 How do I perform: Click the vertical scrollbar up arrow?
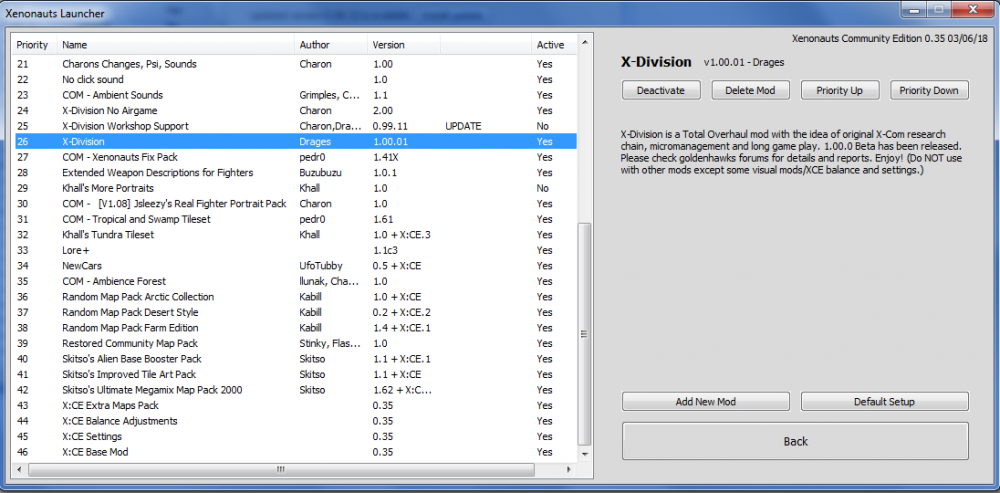[584, 43]
